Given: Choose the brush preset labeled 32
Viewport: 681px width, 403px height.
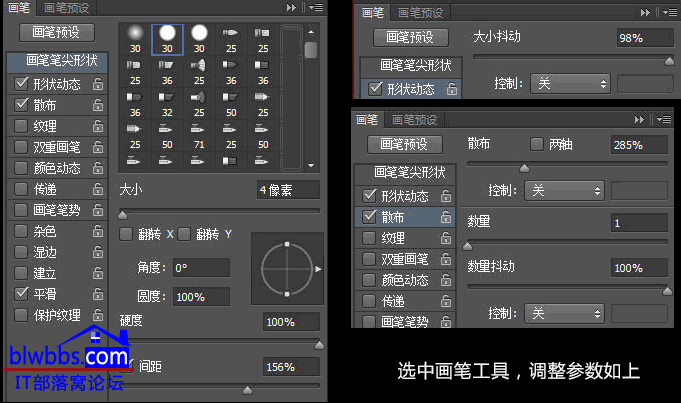Looking at the screenshot, I should tap(167, 104).
